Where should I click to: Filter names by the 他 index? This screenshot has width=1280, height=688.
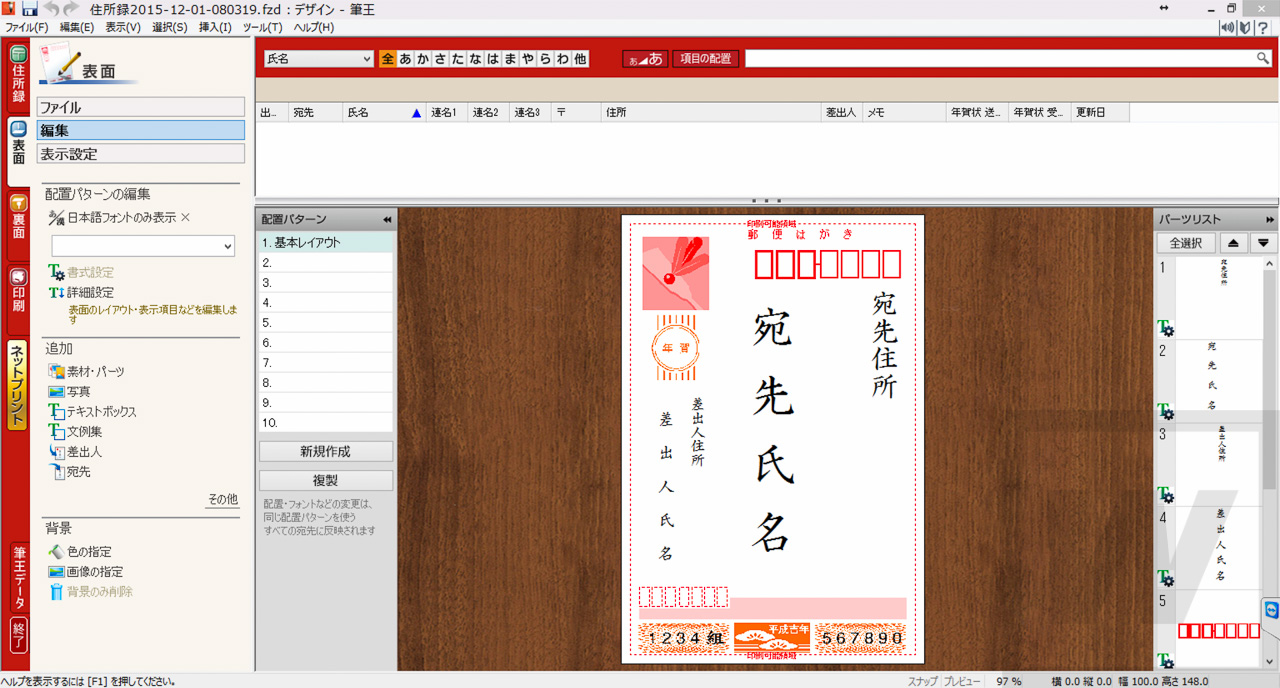[580, 59]
